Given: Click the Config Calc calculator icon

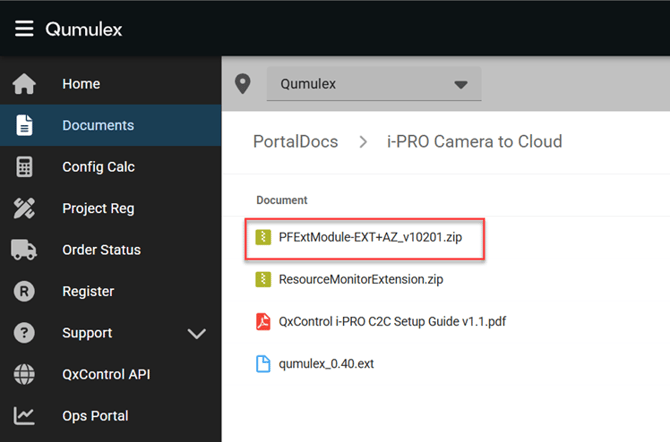Looking at the screenshot, I should pos(24,167).
